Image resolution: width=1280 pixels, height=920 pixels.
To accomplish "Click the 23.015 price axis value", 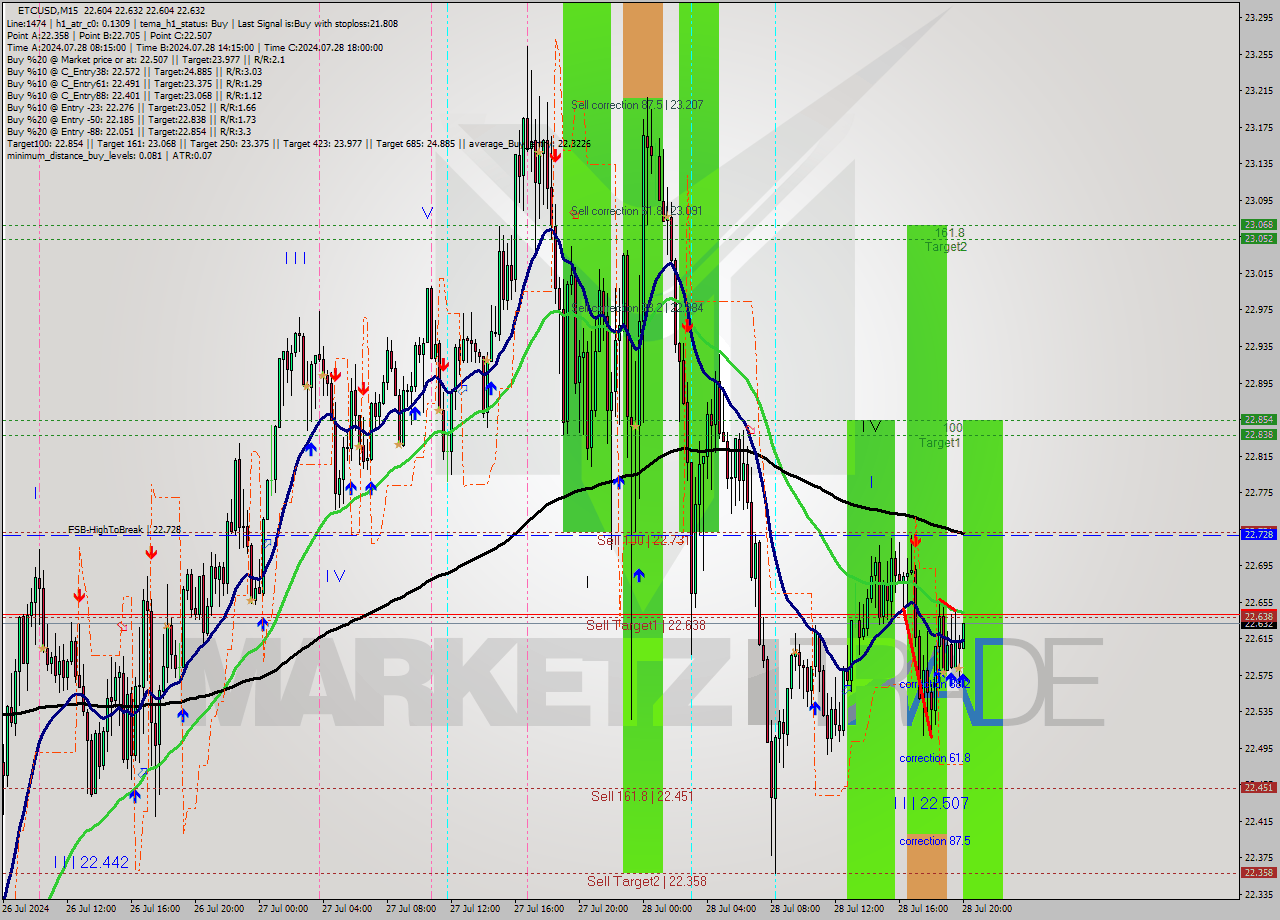I will click(1258, 273).
